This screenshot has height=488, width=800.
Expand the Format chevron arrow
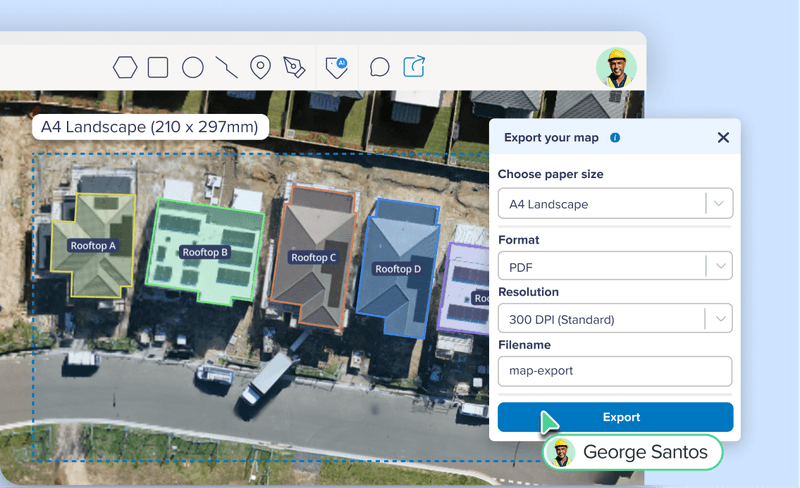tap(720, 266)
